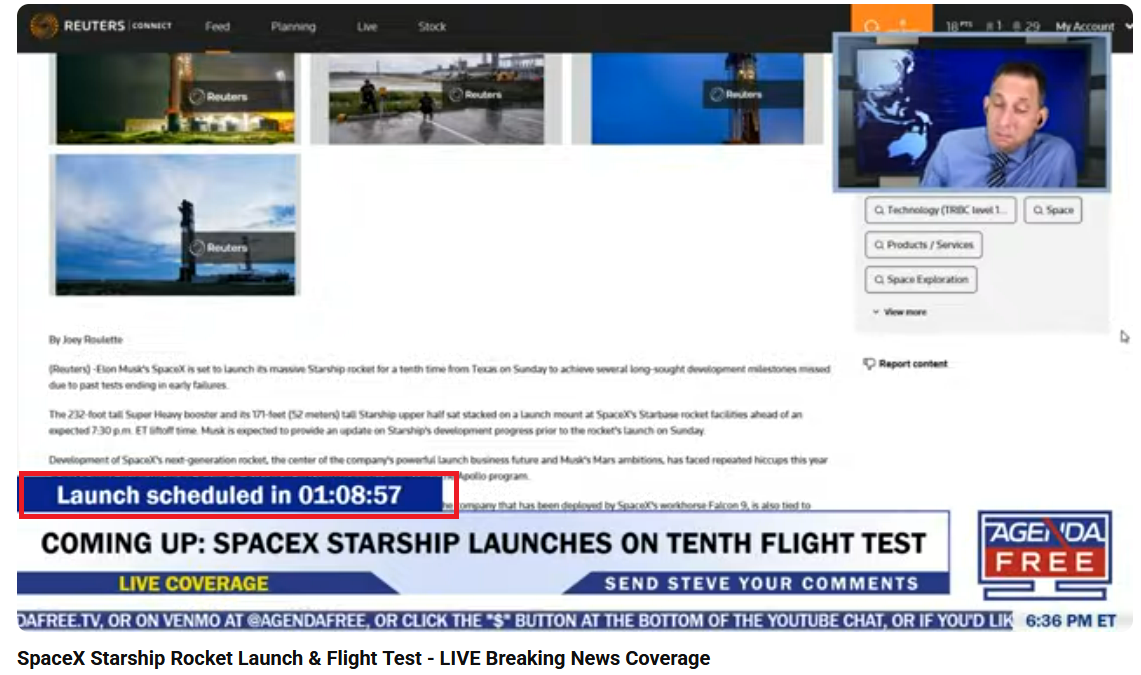This screenshot has height=675, width=1141.
Task: Click the Technology (TRBC level 1) tag button
Action: [x=941, y=211]
